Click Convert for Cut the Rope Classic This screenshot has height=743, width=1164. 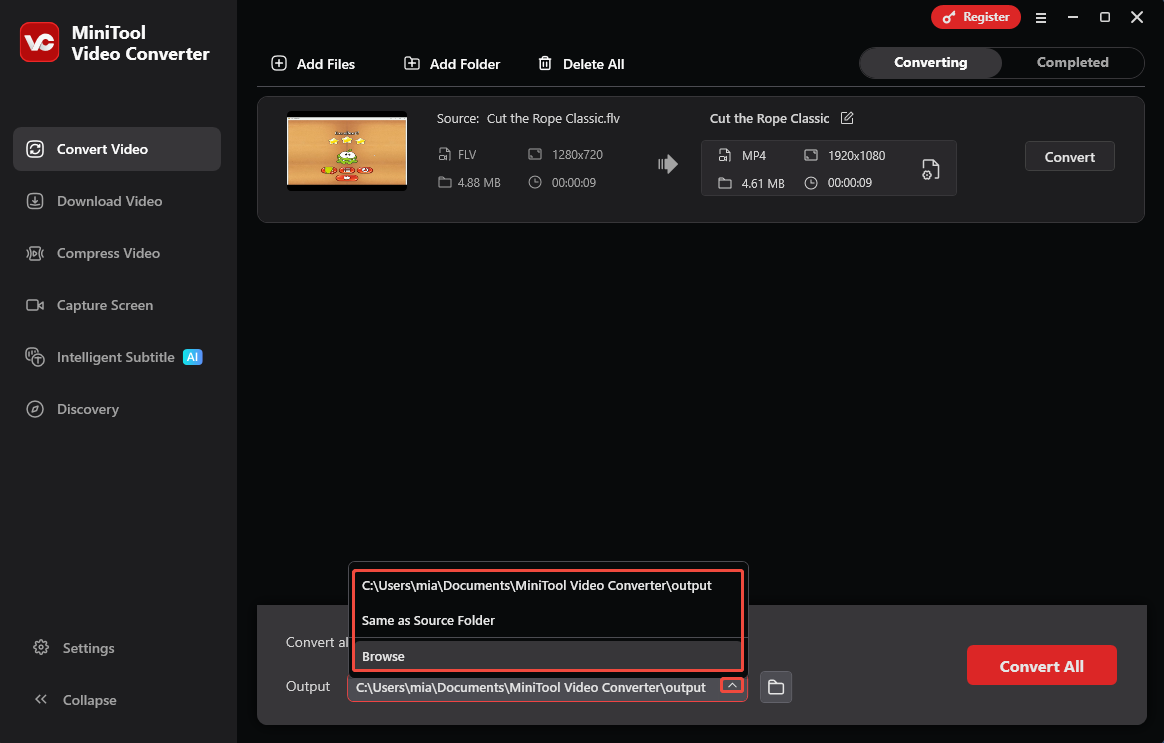pos(1069,156)
